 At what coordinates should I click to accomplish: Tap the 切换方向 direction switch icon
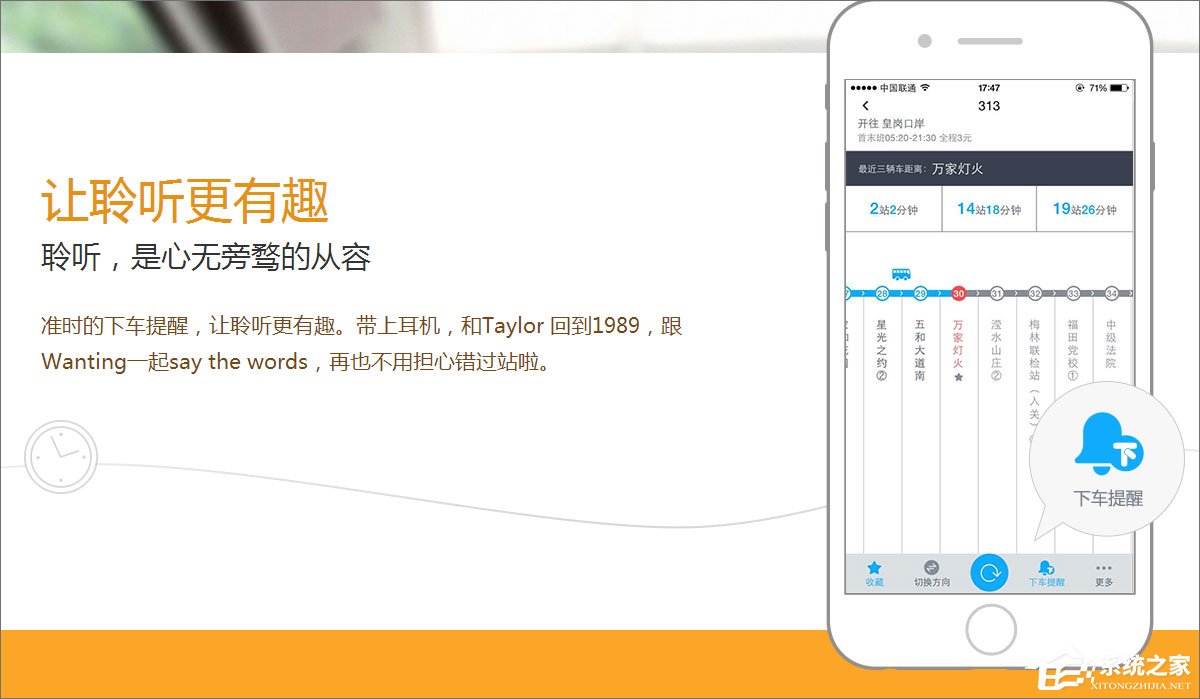point(932,567)
